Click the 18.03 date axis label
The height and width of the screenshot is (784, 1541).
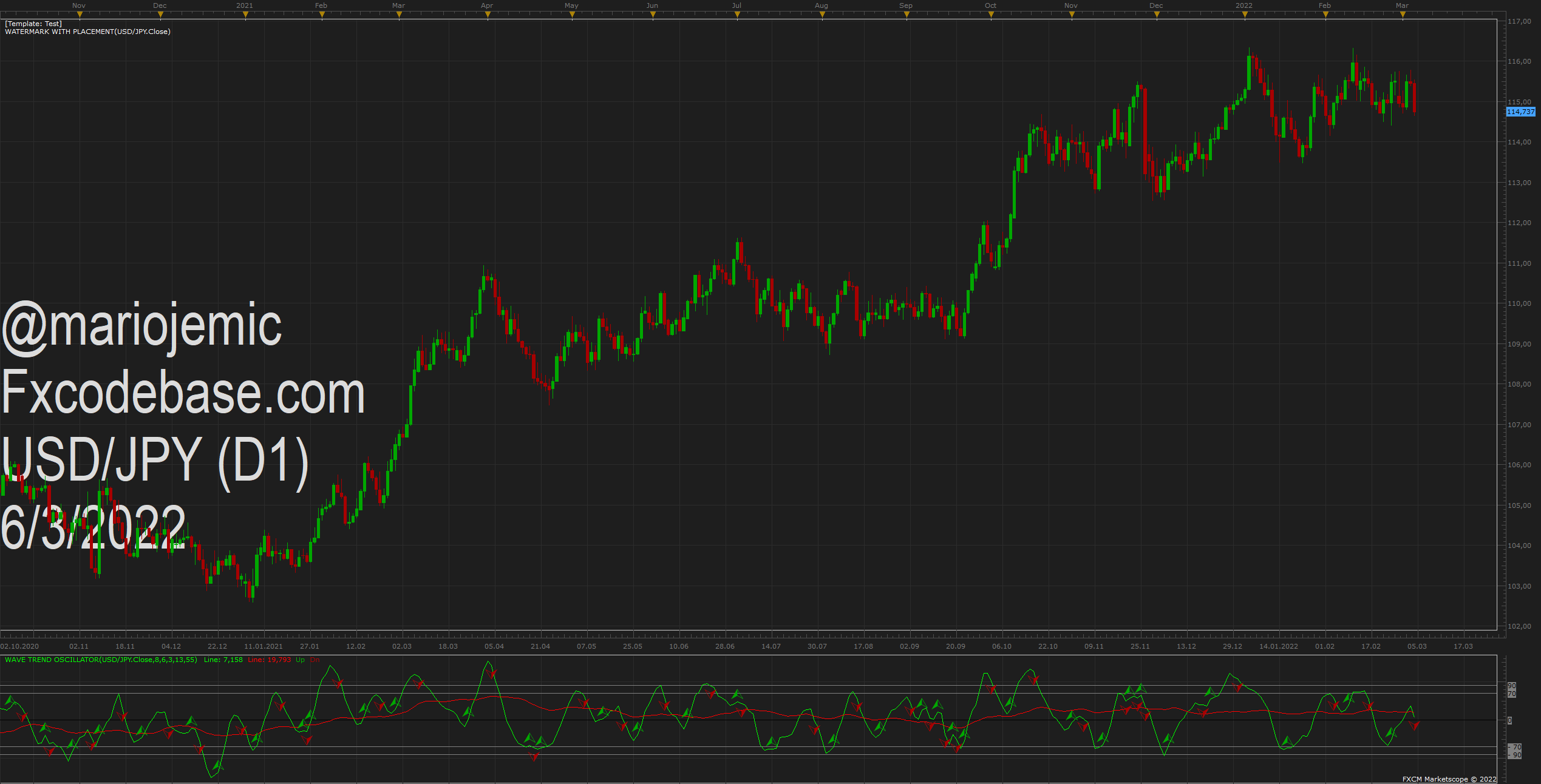448,646
